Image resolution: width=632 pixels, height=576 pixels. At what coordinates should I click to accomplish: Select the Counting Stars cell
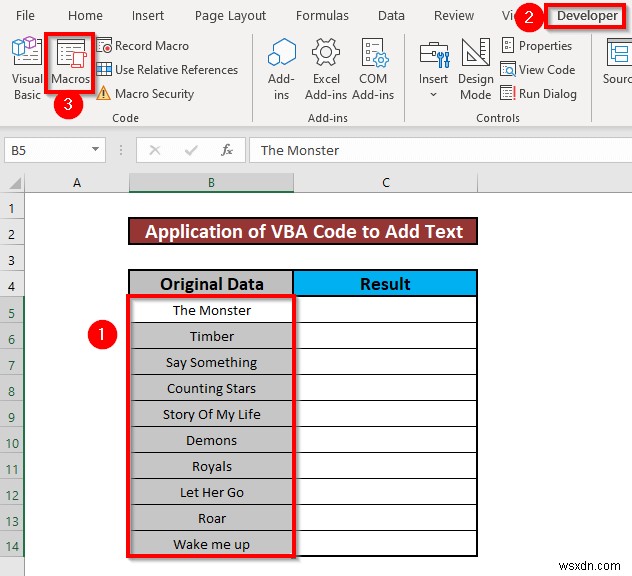(x=212, y=388)
